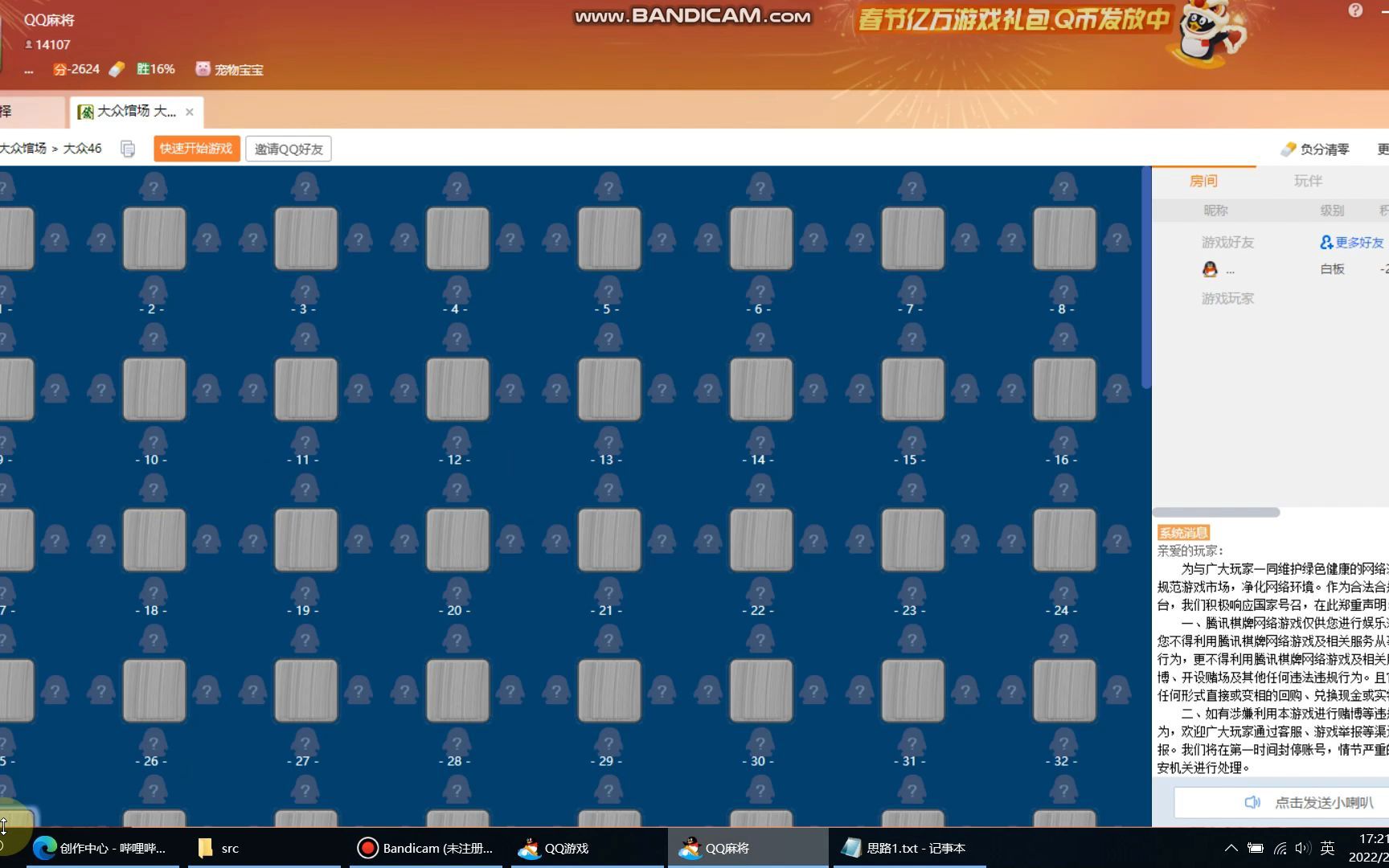The height and width of the screenshot is (868, 1389).
Task: Click the table lobby vertical scrollbar
Action: click(x=1145, y=278)
